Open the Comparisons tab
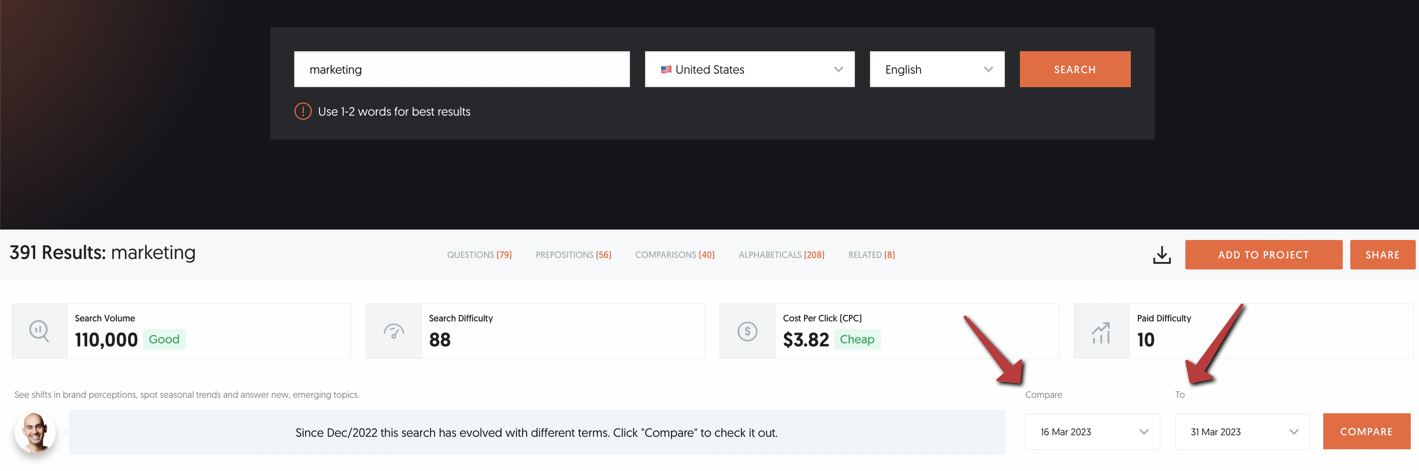The image size is (1419, 471). (x=674, y=255)
